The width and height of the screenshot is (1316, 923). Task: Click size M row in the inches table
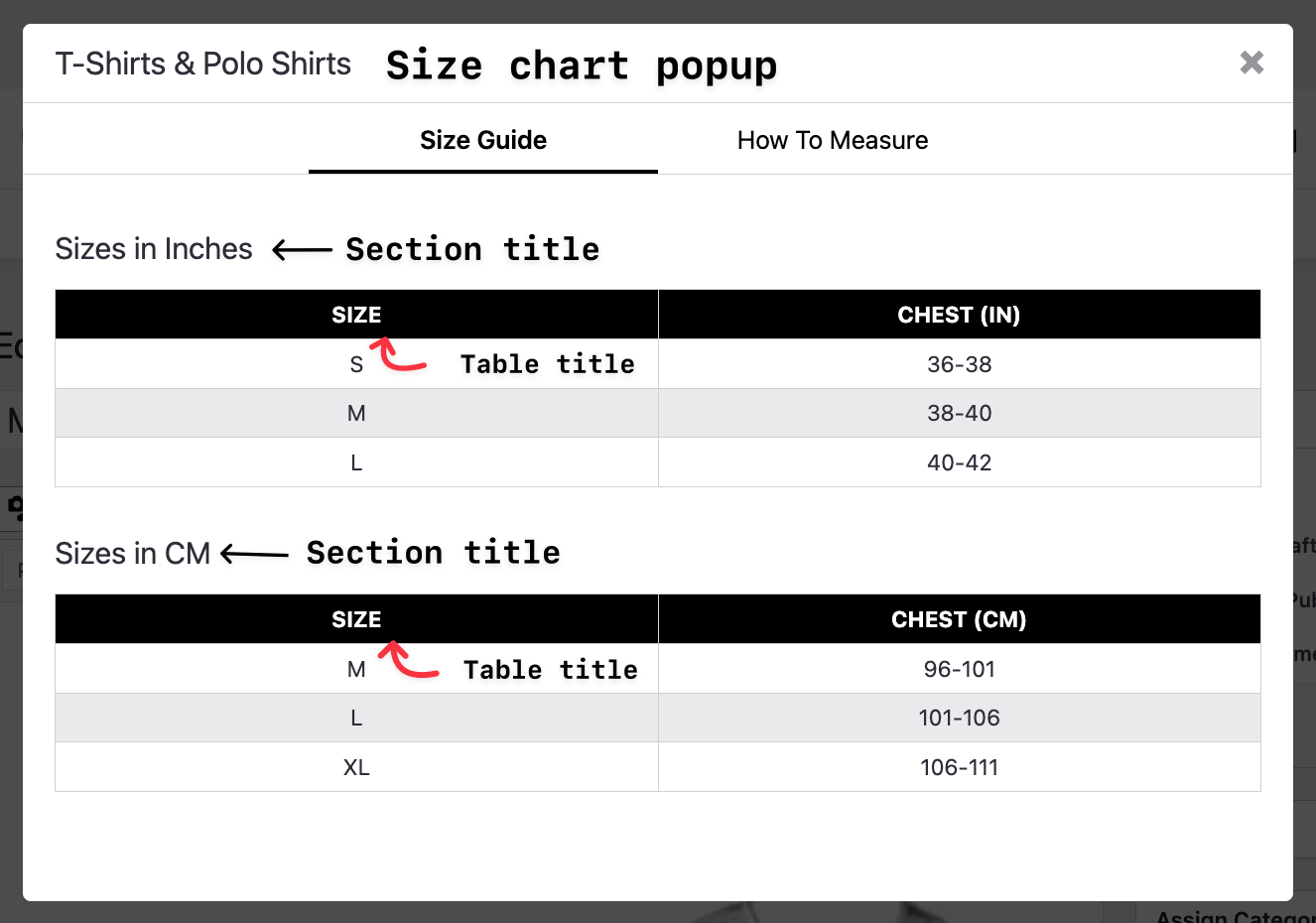pyautogui.click(x=356, y=413)
